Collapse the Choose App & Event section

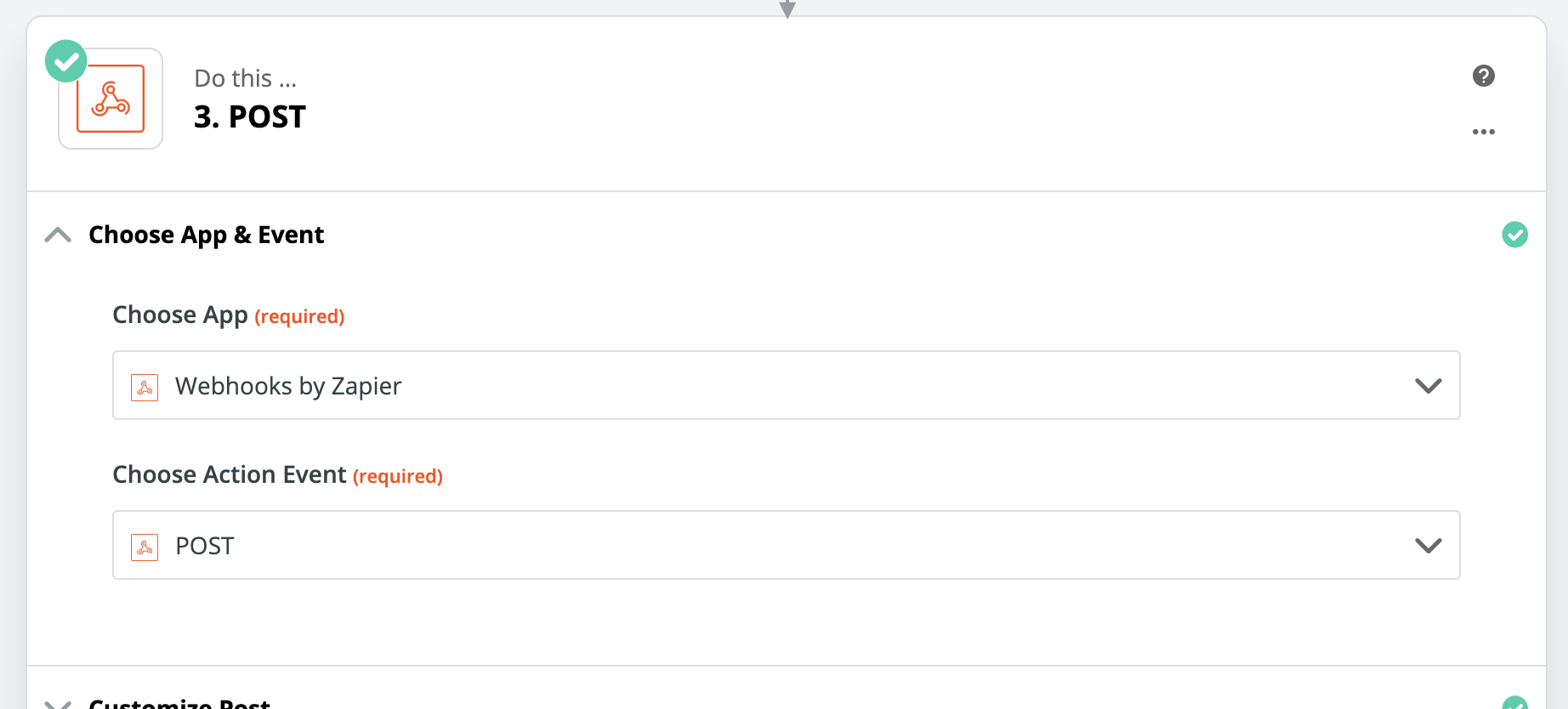tap(58, 235)
